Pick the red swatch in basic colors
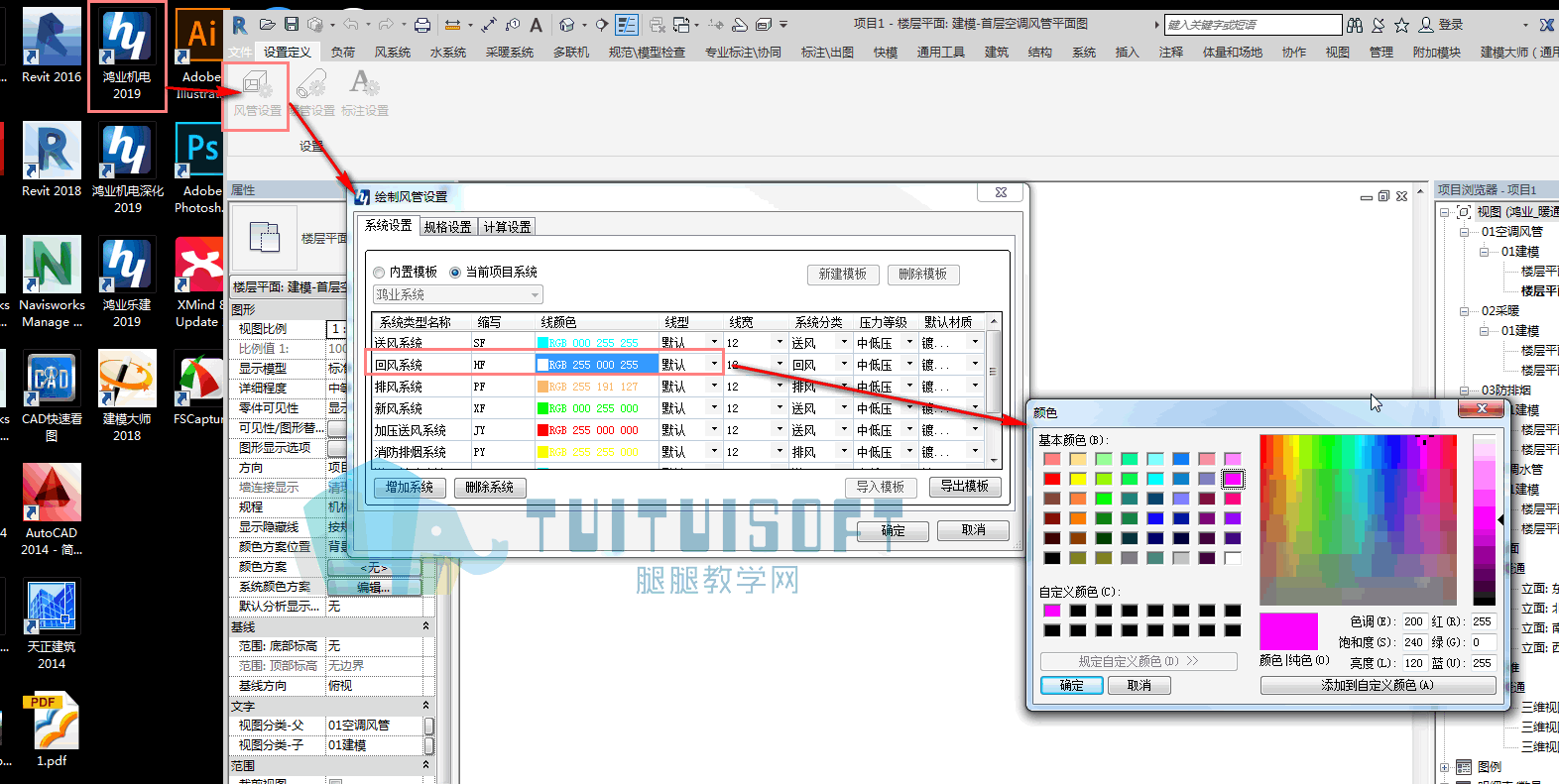Viewport: 1559px width, 784px height. click(x=1052, y=479)
